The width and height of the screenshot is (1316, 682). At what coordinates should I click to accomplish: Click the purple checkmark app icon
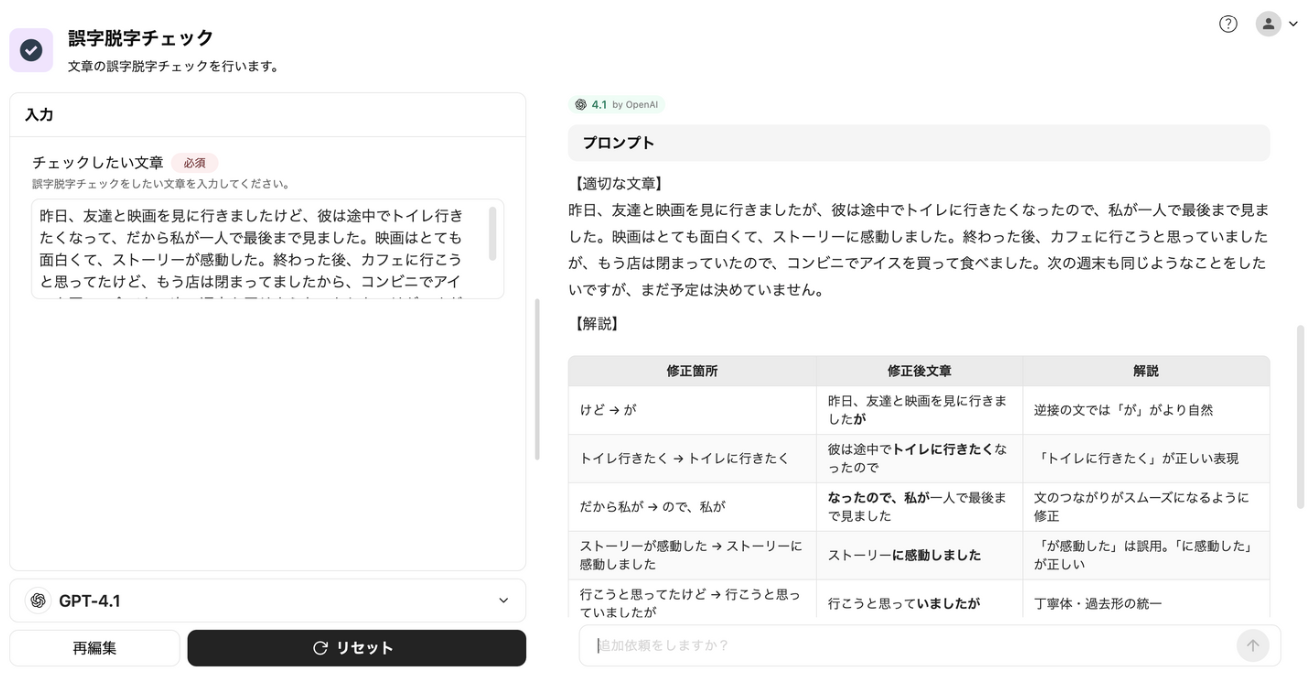31,50
